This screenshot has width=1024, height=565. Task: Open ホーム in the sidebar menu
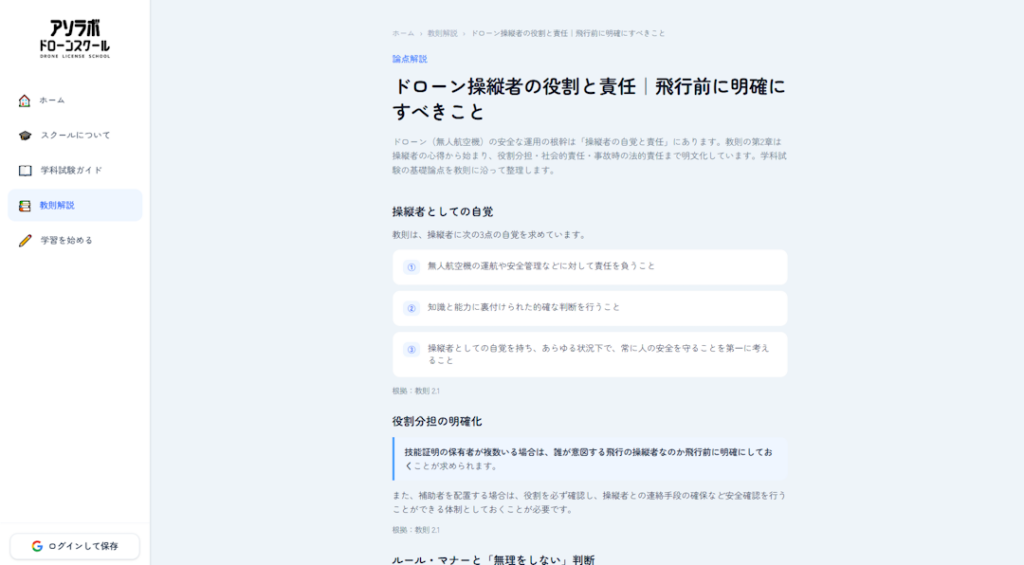[x=52, y=100]
